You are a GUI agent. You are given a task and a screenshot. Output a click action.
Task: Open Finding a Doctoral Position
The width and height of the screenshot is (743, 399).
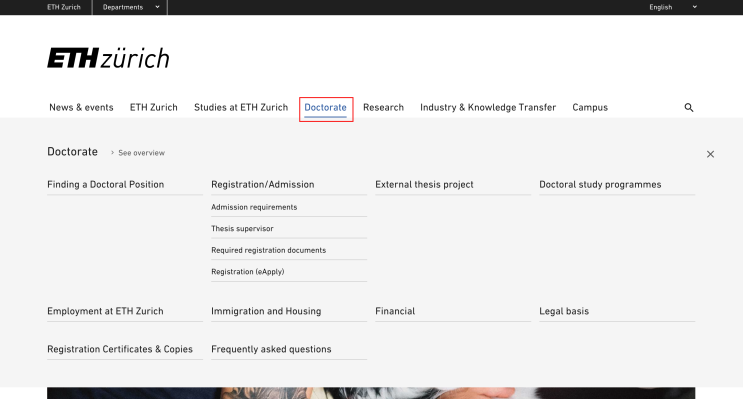[106, 184]
